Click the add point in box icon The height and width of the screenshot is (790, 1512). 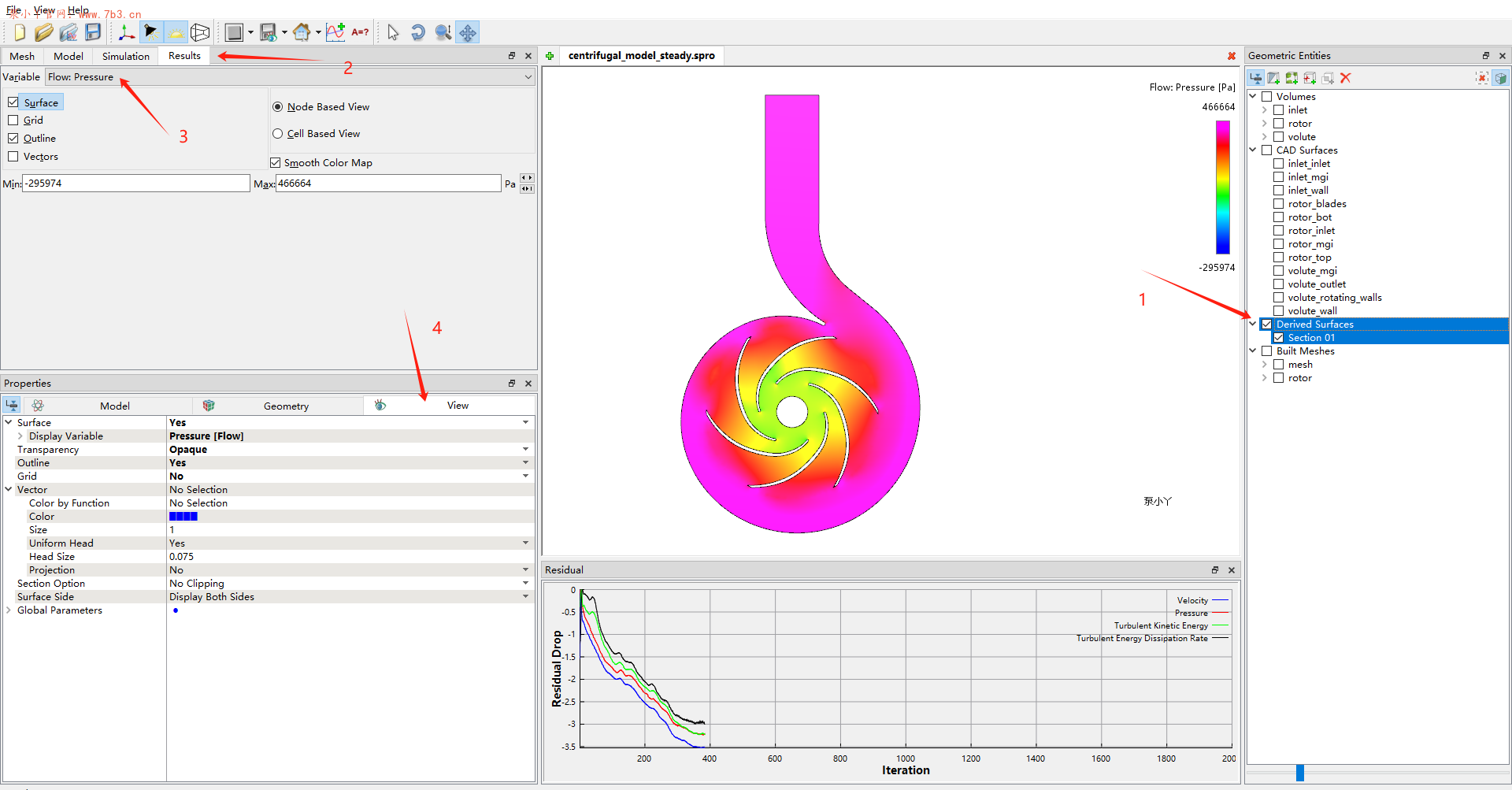coord(1310,78)
